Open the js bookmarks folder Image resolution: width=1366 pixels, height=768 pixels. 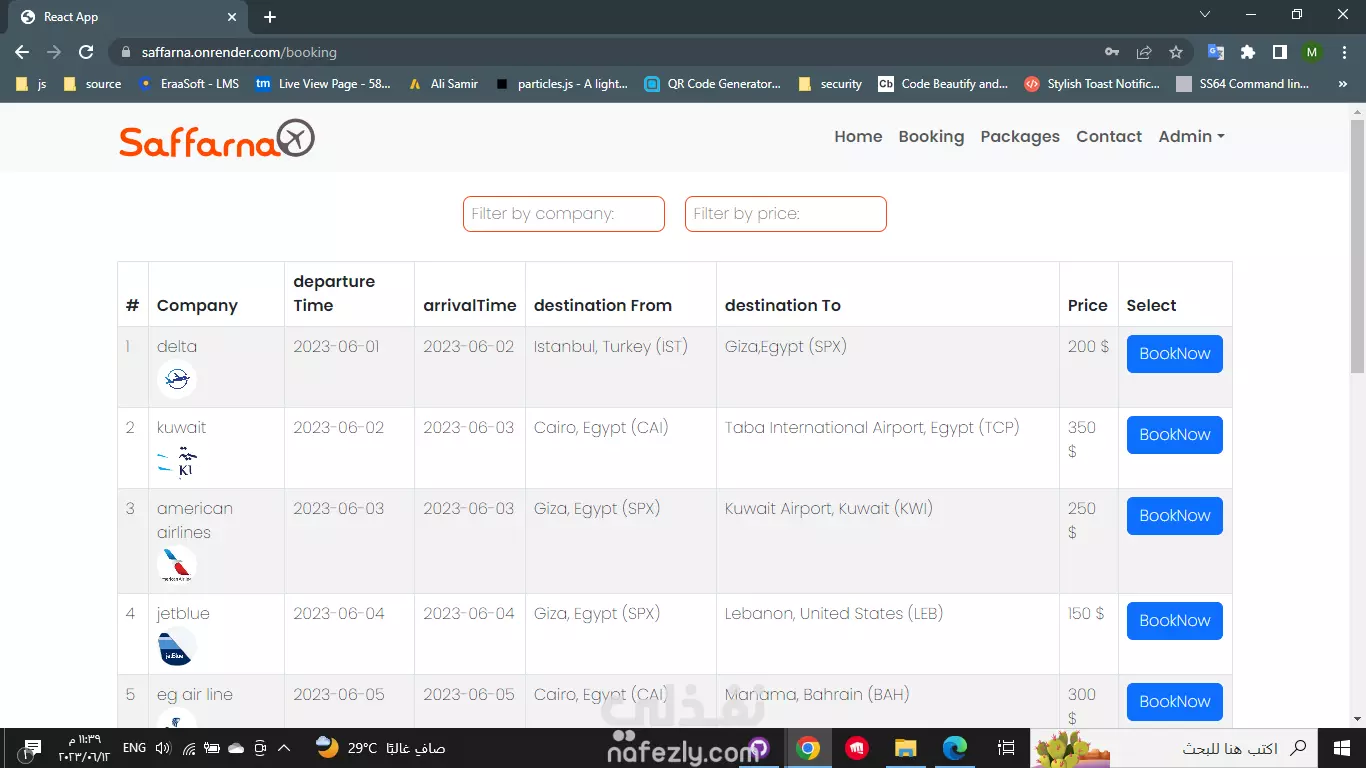coord(31,84)
